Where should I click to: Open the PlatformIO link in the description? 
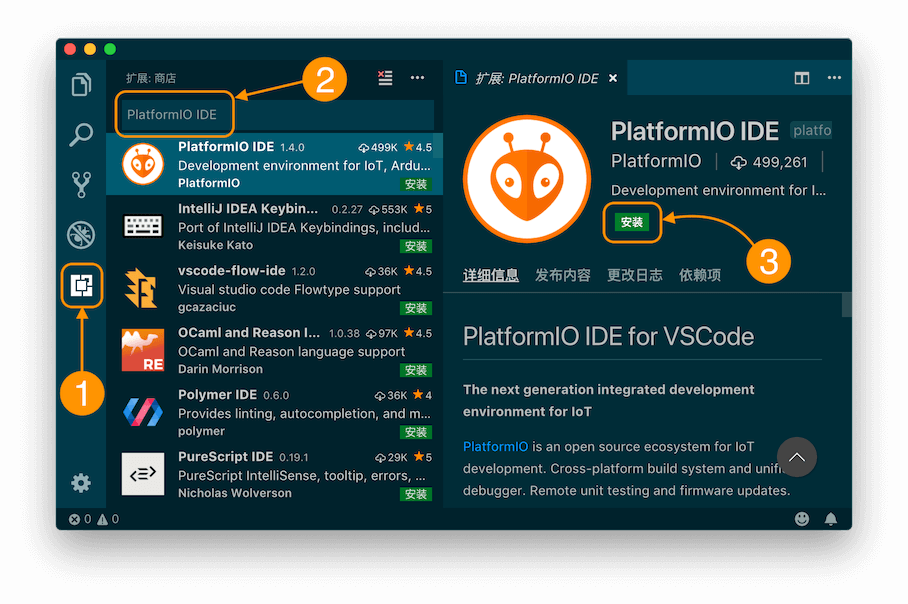pyautogui.click(x=495, y=446)
